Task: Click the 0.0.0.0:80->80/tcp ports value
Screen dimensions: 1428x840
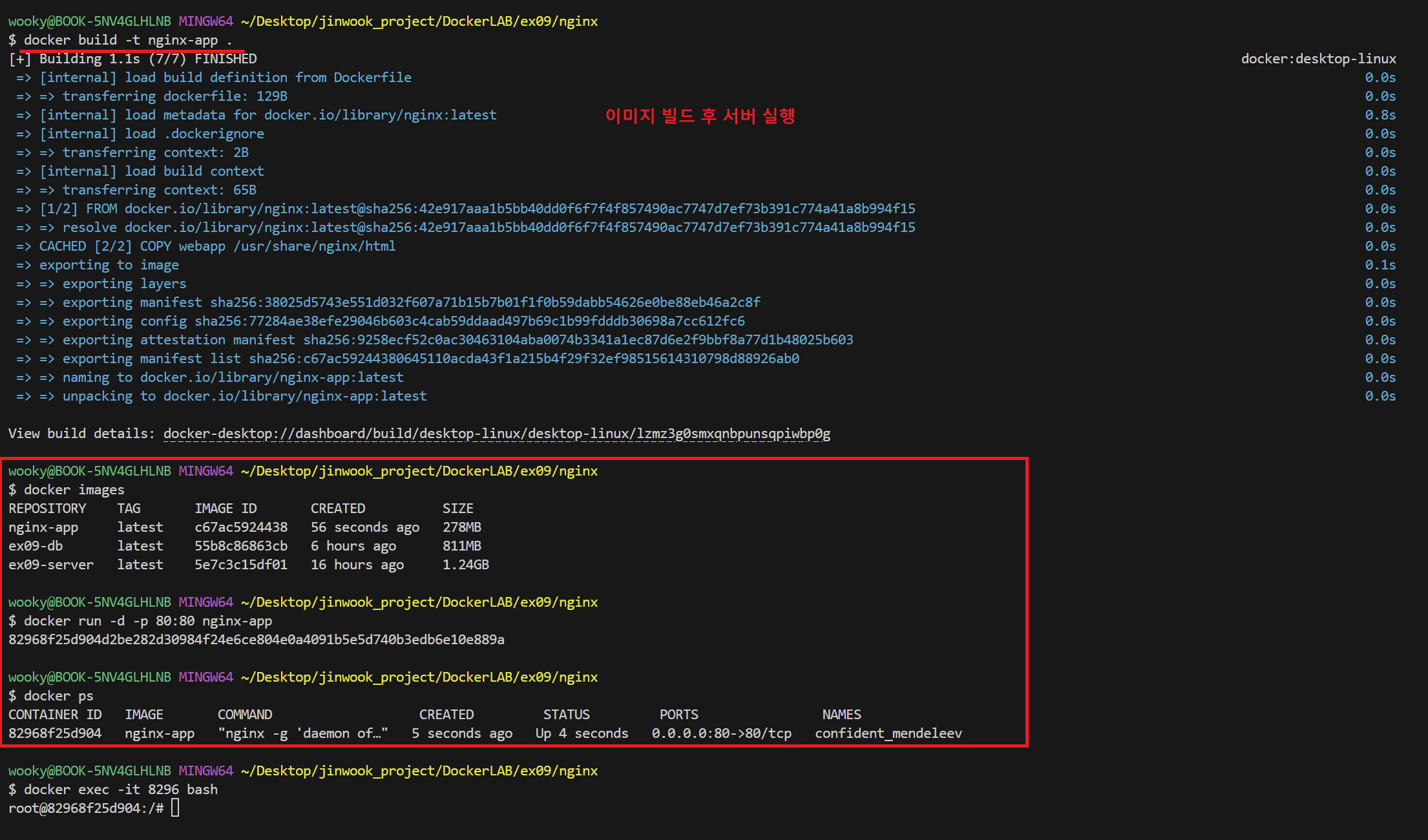Action: (x=721, y=733)
